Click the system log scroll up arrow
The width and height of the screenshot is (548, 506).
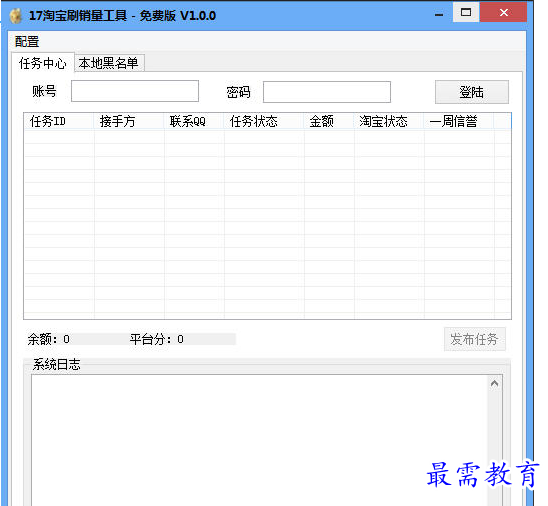(x=494, y=384)
